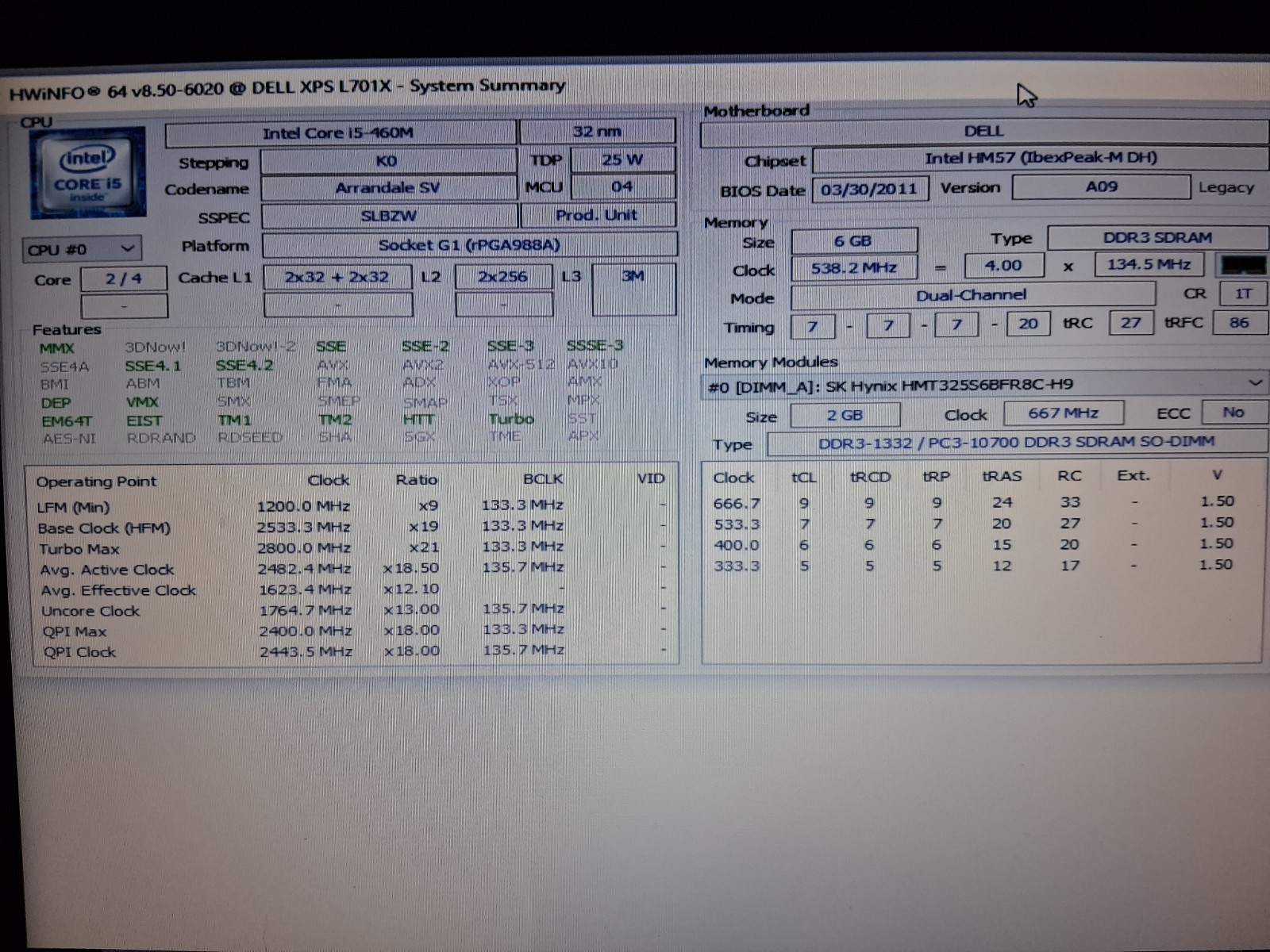The image size is (1270, 952).
Task: Select the module Size 2 GB field
Action: click(845, 415)
